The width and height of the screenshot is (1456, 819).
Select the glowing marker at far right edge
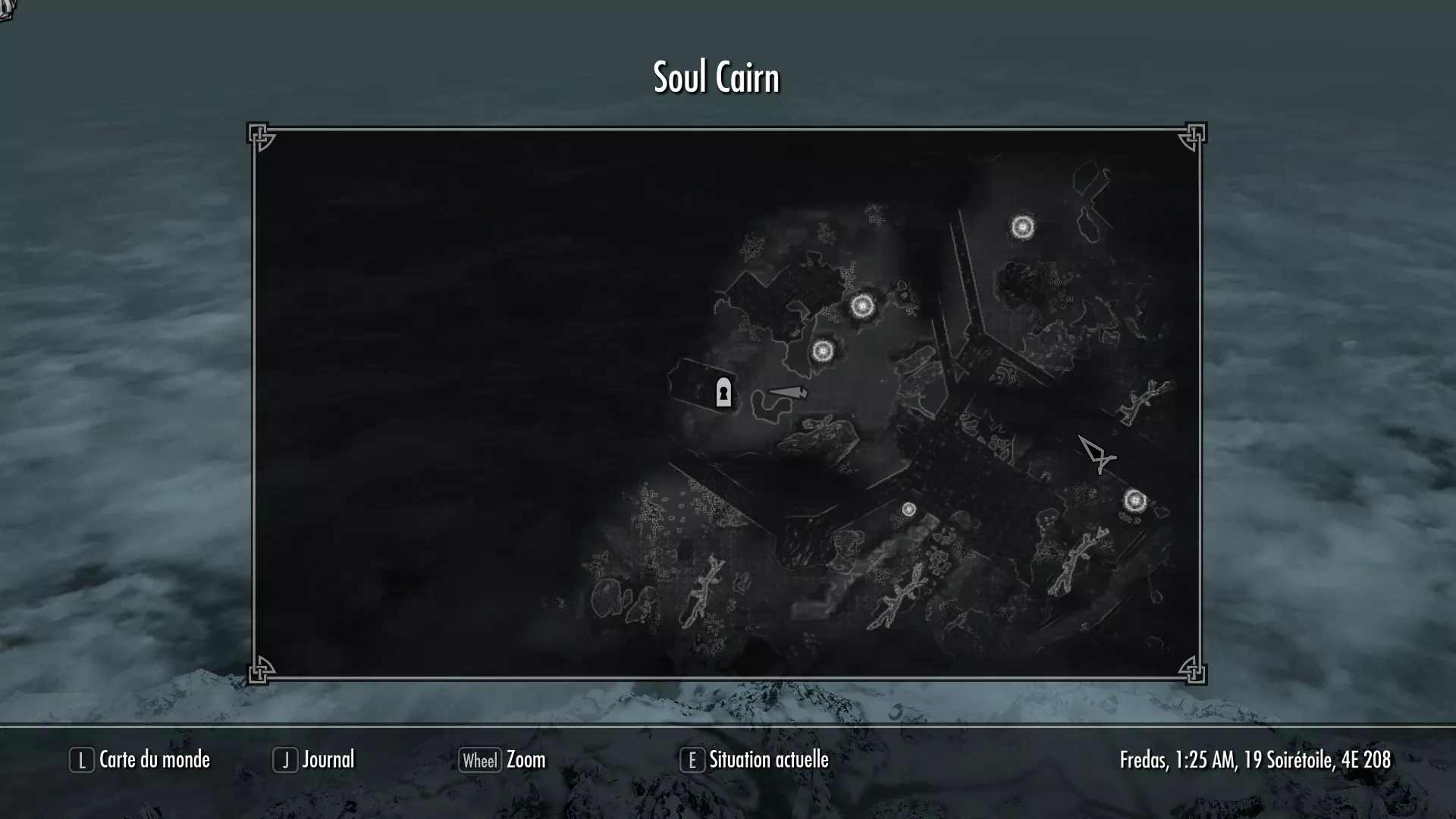[x=1134, y=500]
